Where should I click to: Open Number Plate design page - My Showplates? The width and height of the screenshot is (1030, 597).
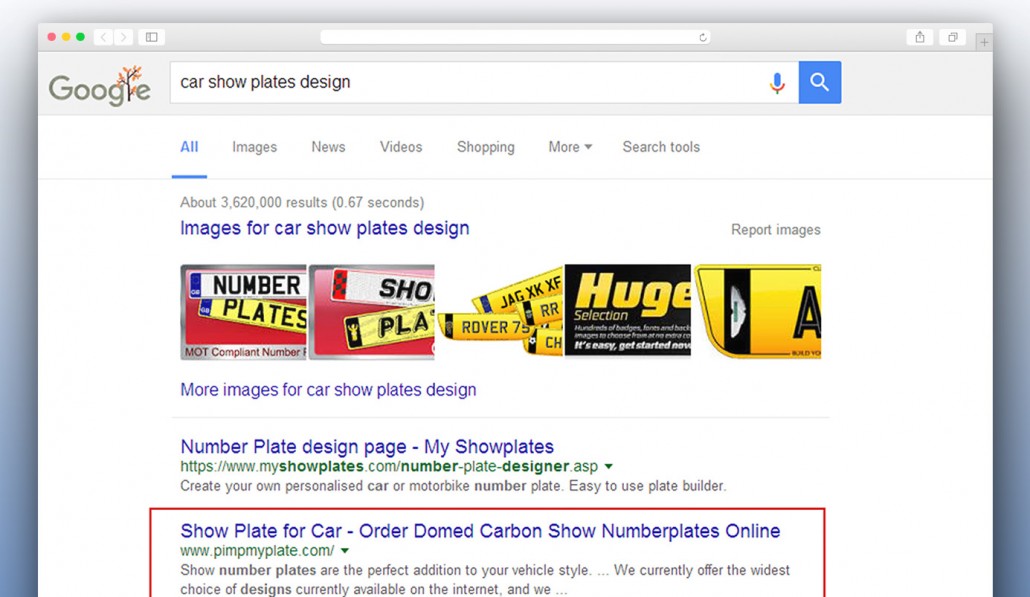pos(367,447)
